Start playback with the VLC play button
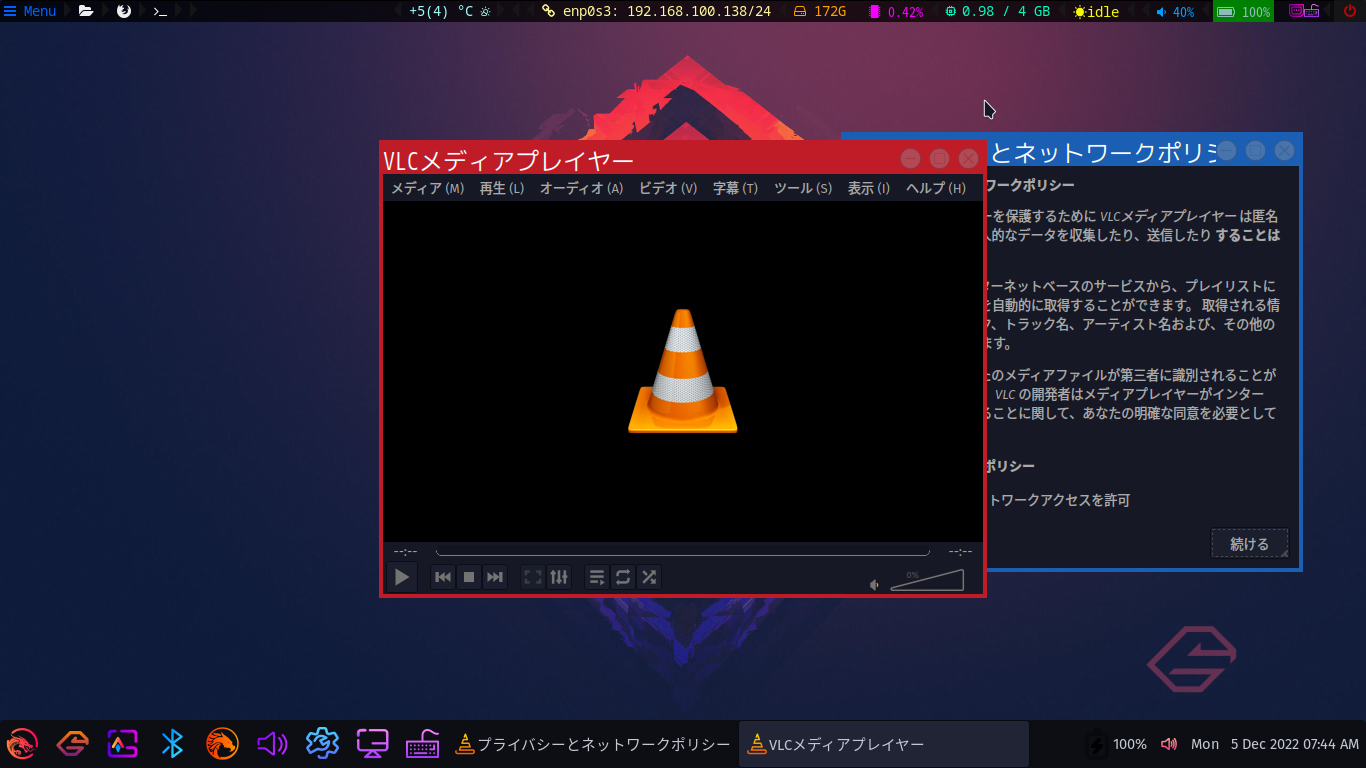This screenshot has height=768, width=1366. (x=401, y=577)
